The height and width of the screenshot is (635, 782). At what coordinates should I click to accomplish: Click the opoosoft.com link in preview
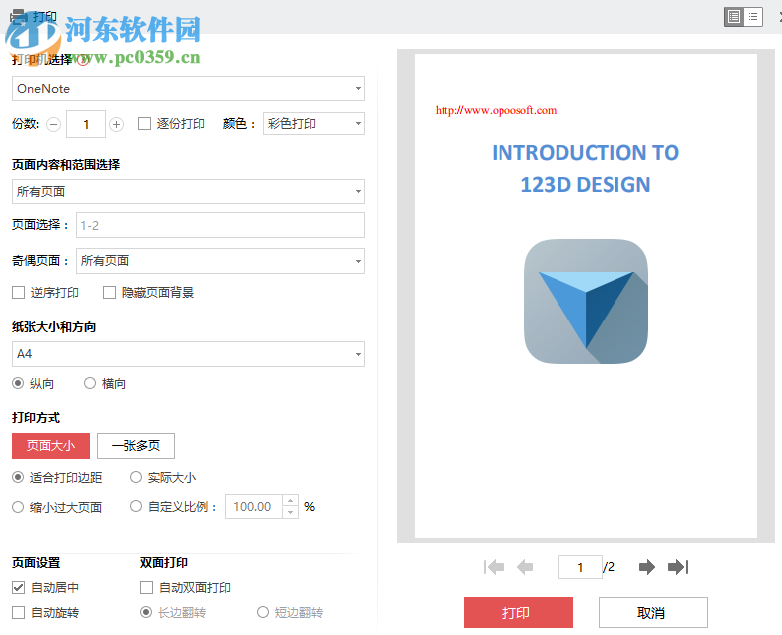(496, 110)
